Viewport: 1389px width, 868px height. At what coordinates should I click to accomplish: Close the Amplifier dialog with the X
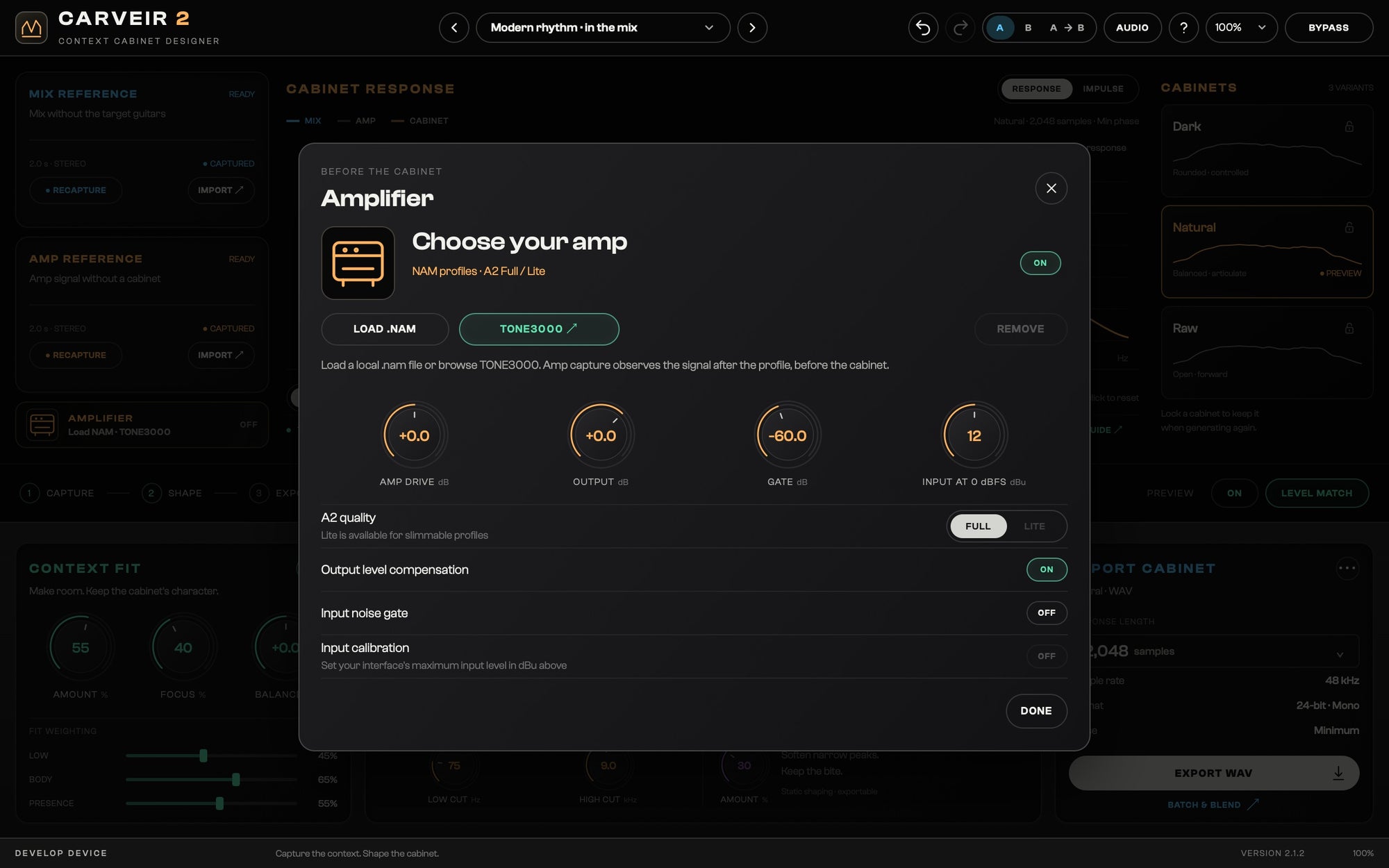[1051, 188]
